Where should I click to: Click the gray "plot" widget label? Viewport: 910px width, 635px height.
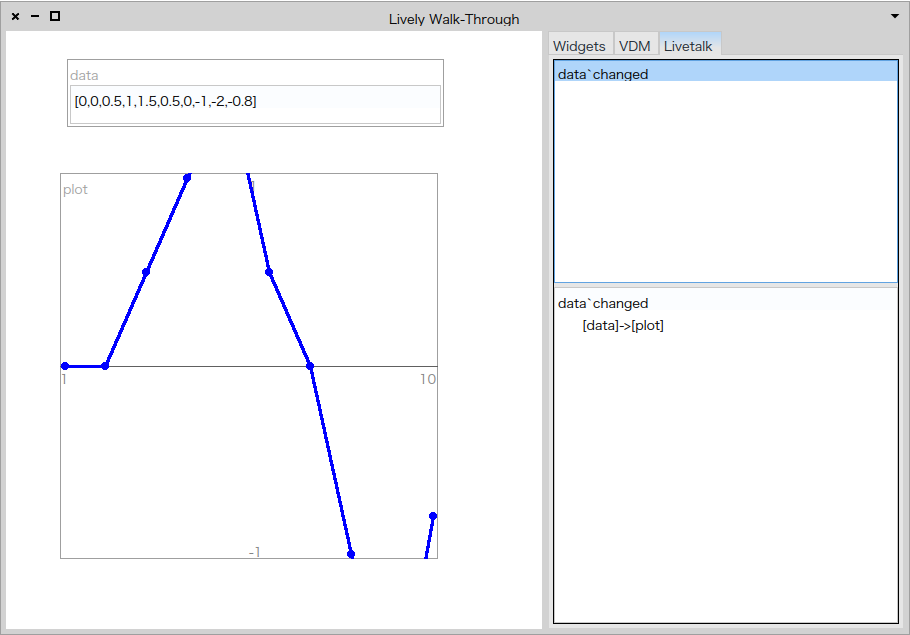[x=75, y=190]
